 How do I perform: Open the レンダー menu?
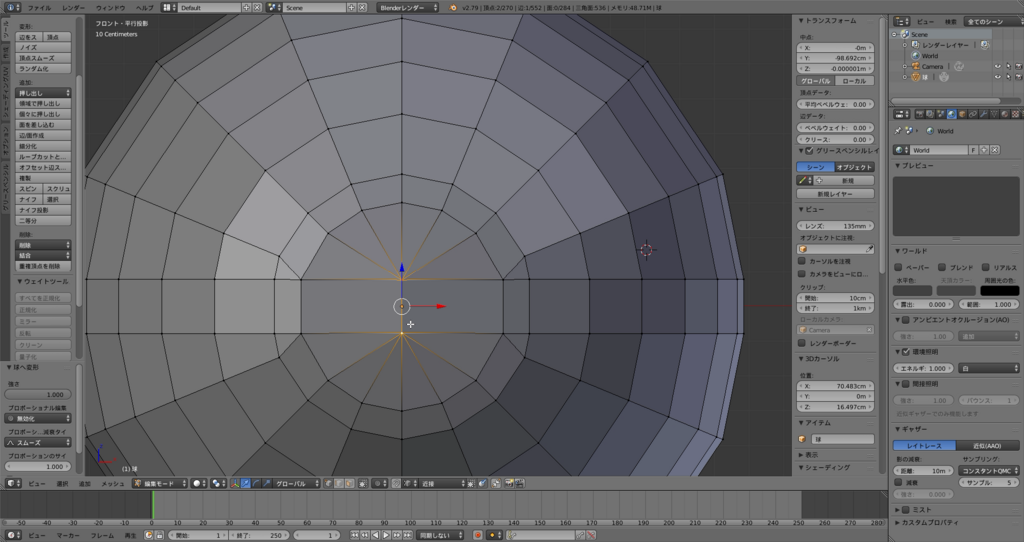click(73, 8)
